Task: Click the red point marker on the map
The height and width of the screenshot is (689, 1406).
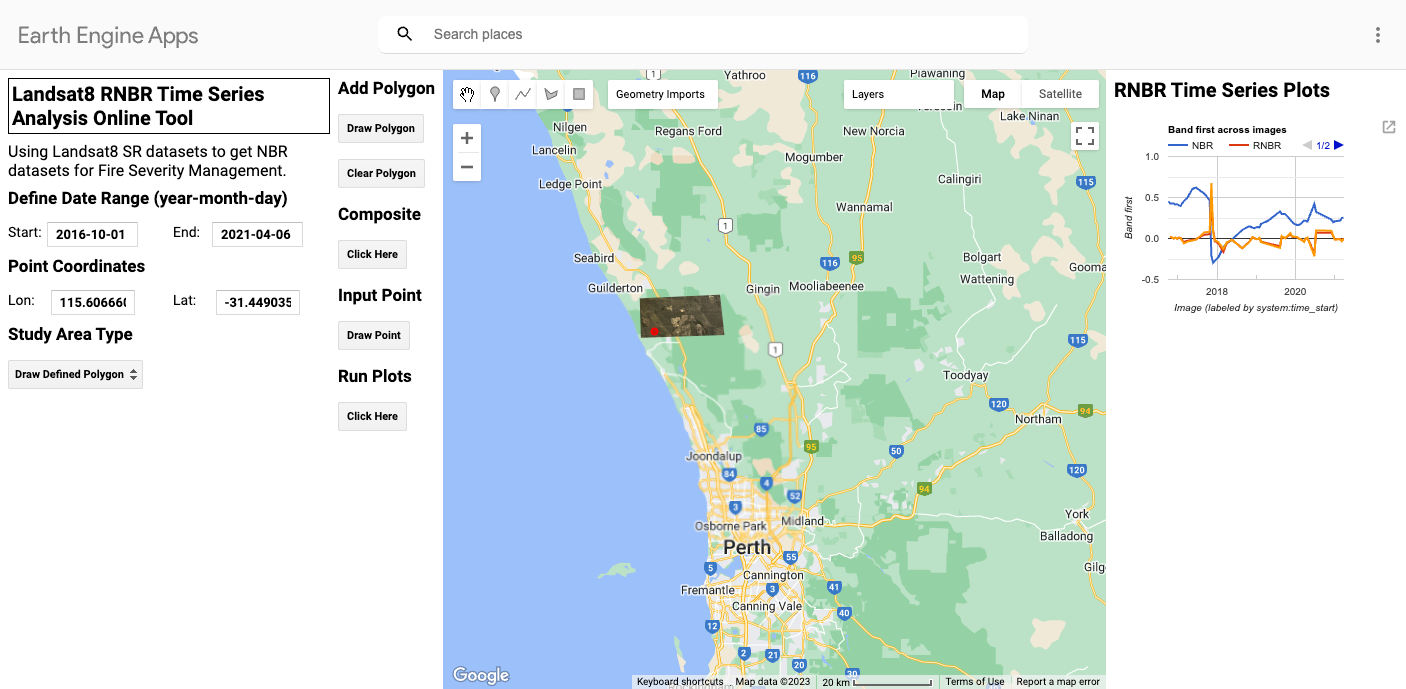Action: [x=654, y=331]
